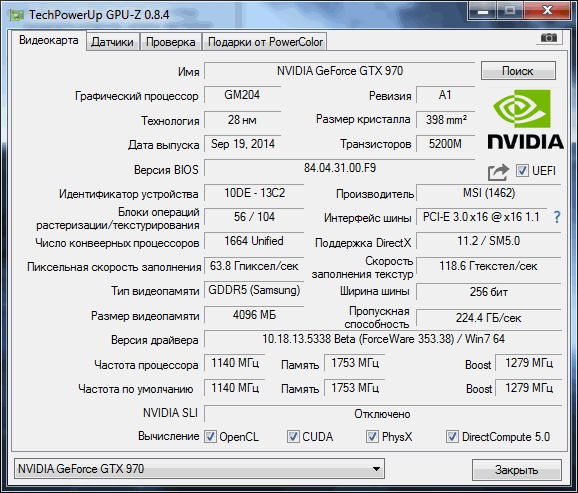This screenshot has width=578, height=493.
Task: Click the 224.4 ГБ/сек bandwidth value
Action: pyautogui.click(x=488, y=318)
